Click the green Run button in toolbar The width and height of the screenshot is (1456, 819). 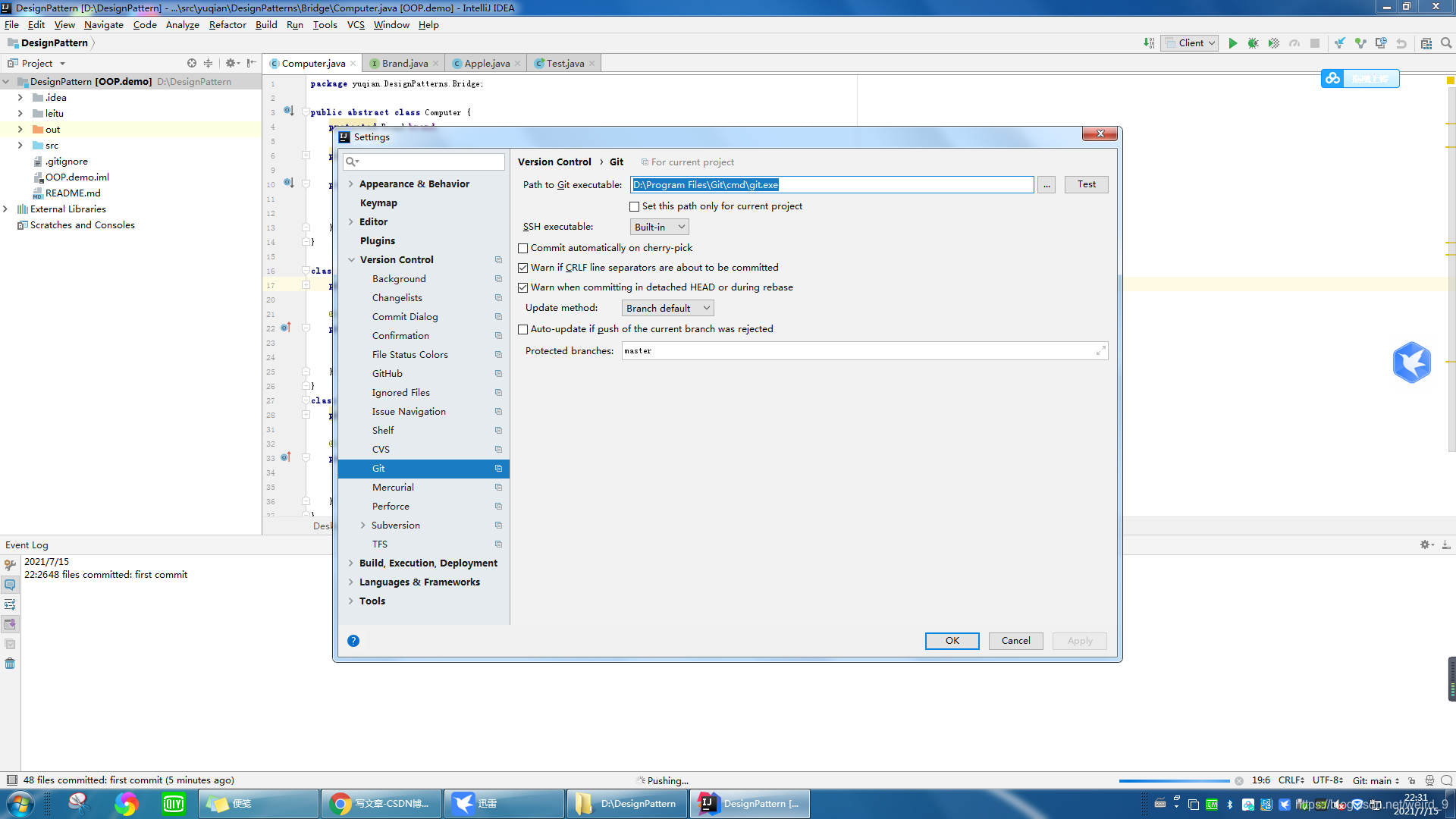[1232, 43]
